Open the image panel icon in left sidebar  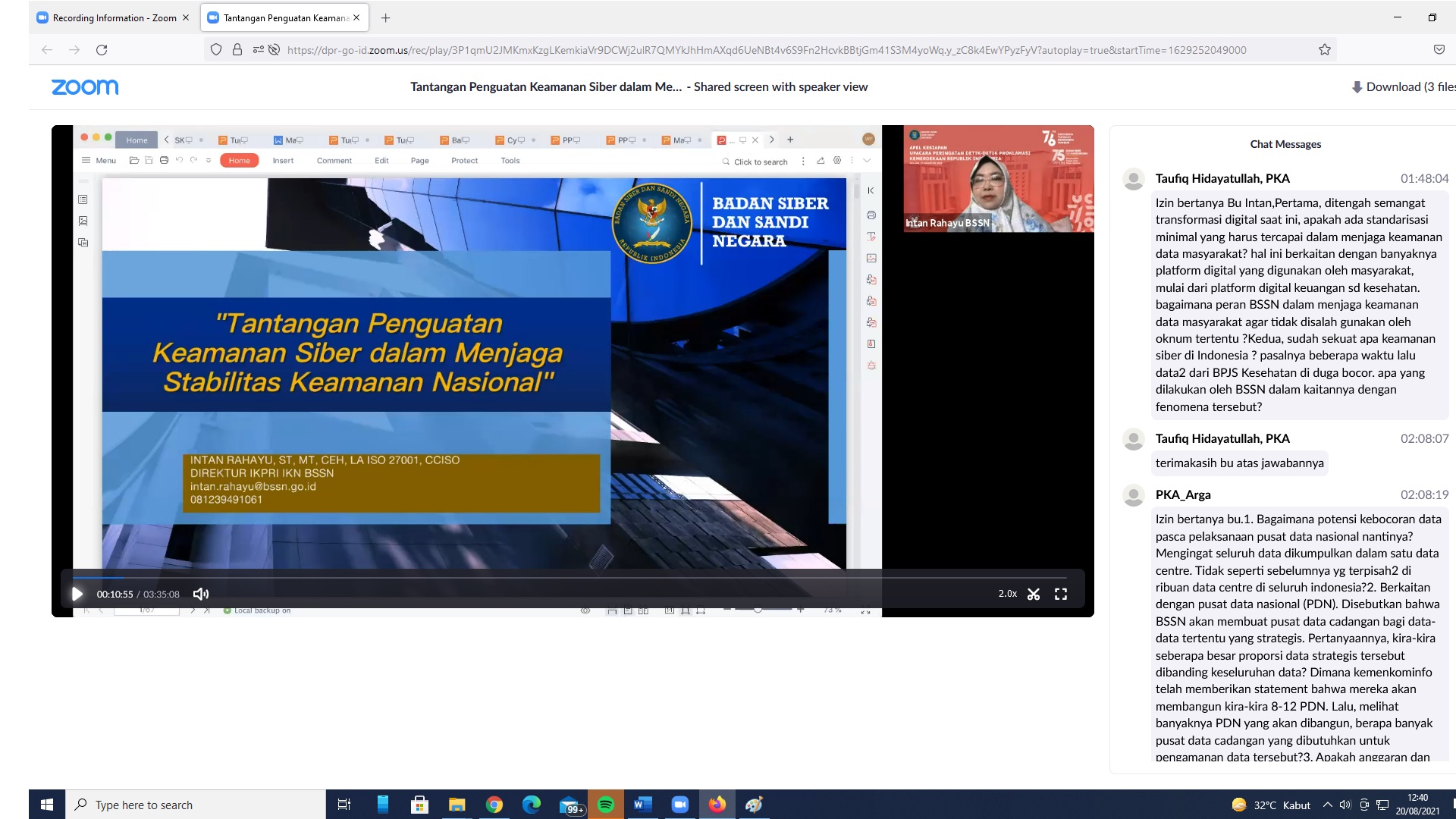tap(83, 221)
